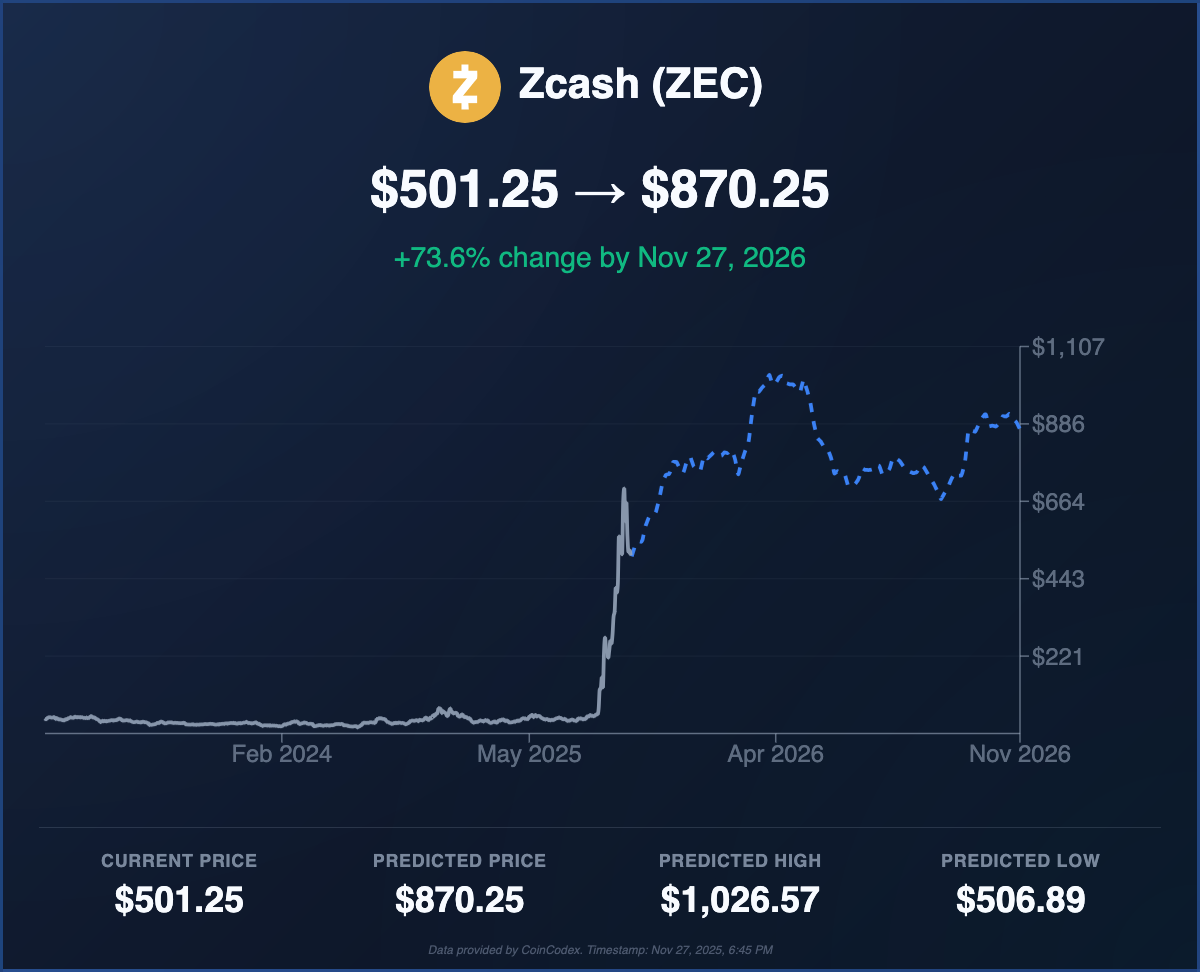Click the Apr 2026 x-axis marker

click(775, 754)
